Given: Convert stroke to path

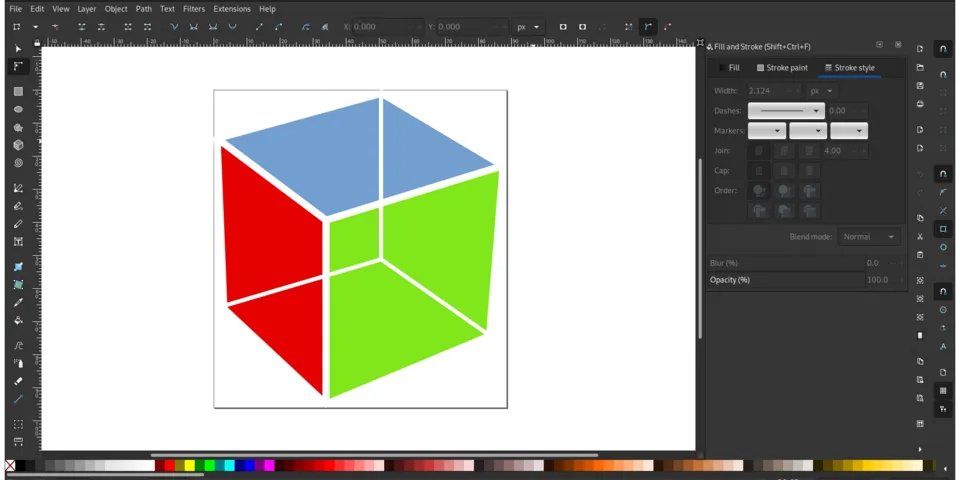Looking at the screenshot, I should (x=324, y=27).
